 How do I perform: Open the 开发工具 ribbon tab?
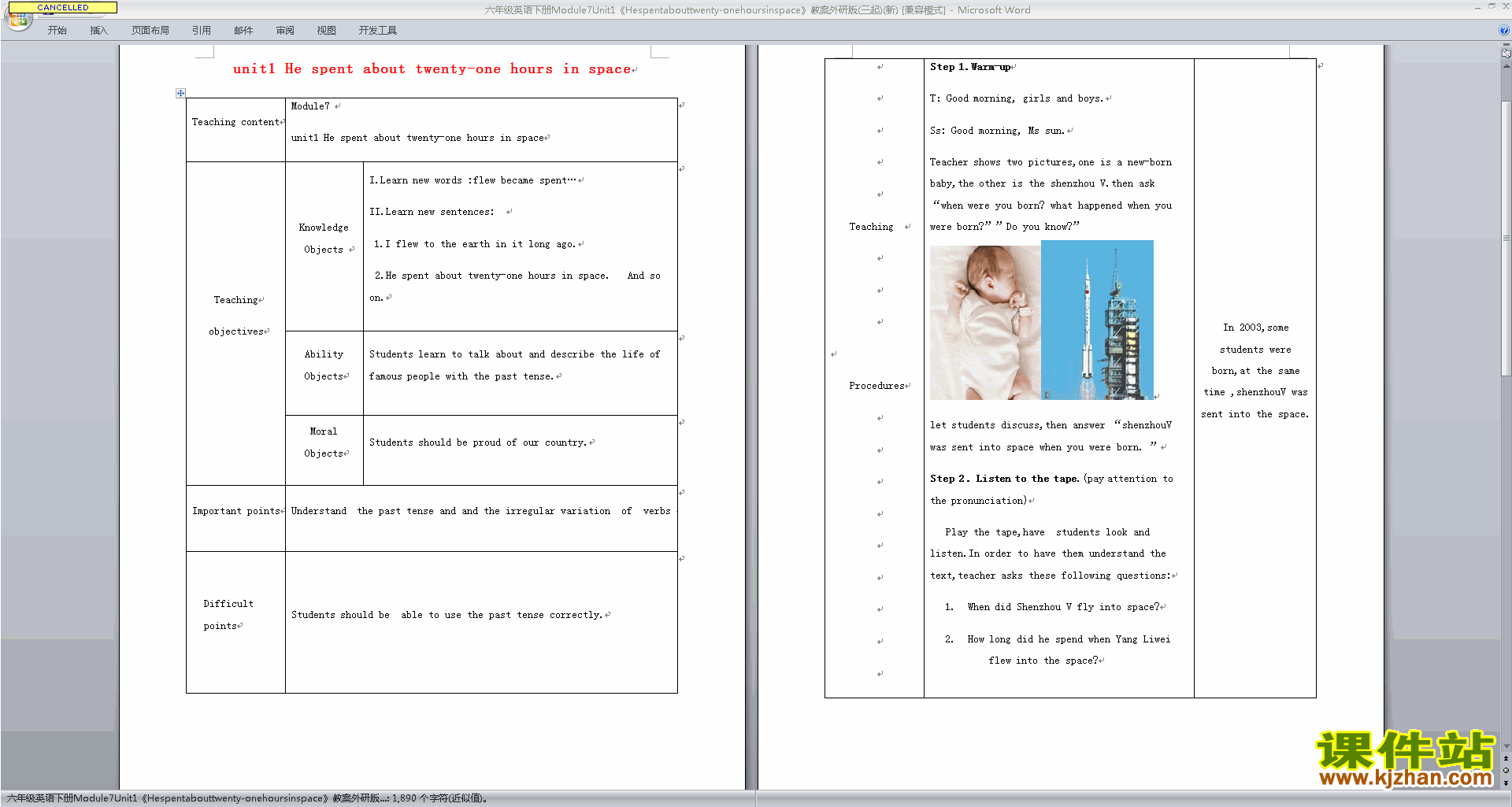click(378, 31)
